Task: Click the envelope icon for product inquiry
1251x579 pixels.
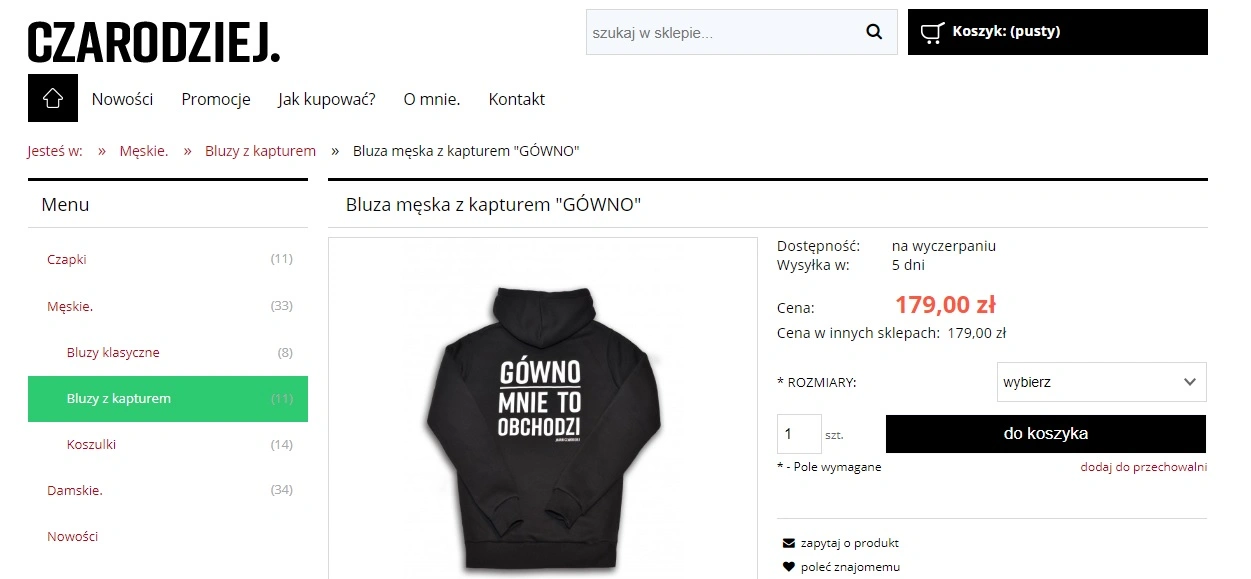Action: coord(788,543)
